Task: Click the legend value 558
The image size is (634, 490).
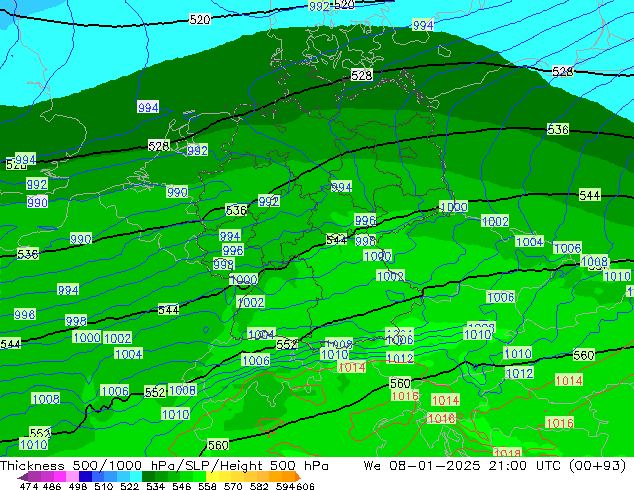Action: [207, 486]
